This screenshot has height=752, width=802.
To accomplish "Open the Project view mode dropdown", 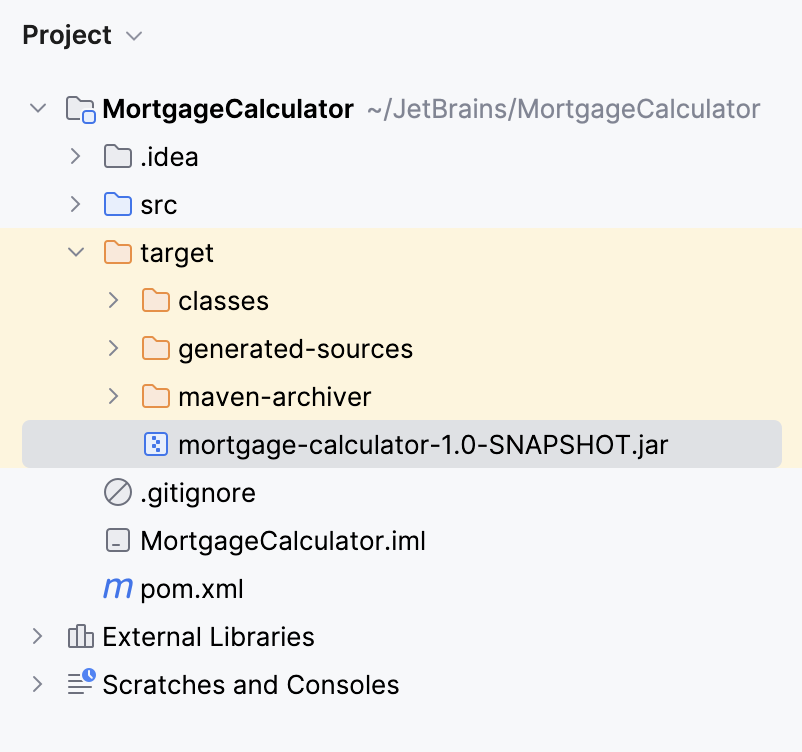I will 135,35.
